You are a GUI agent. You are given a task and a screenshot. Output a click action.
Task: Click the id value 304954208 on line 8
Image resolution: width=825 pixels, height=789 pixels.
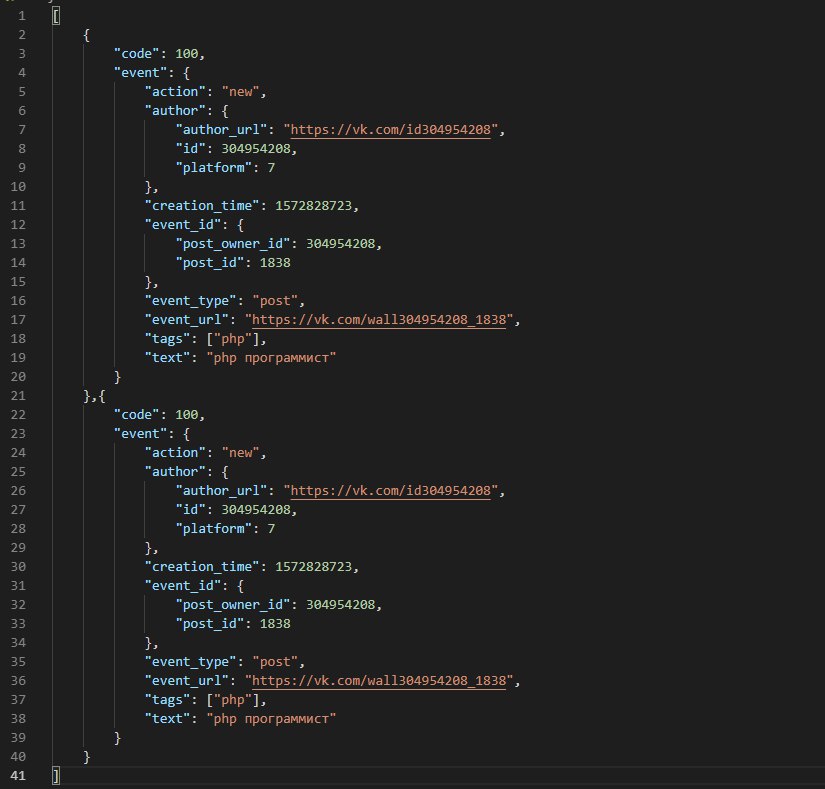pyautogui.click(x=256, y=149)
